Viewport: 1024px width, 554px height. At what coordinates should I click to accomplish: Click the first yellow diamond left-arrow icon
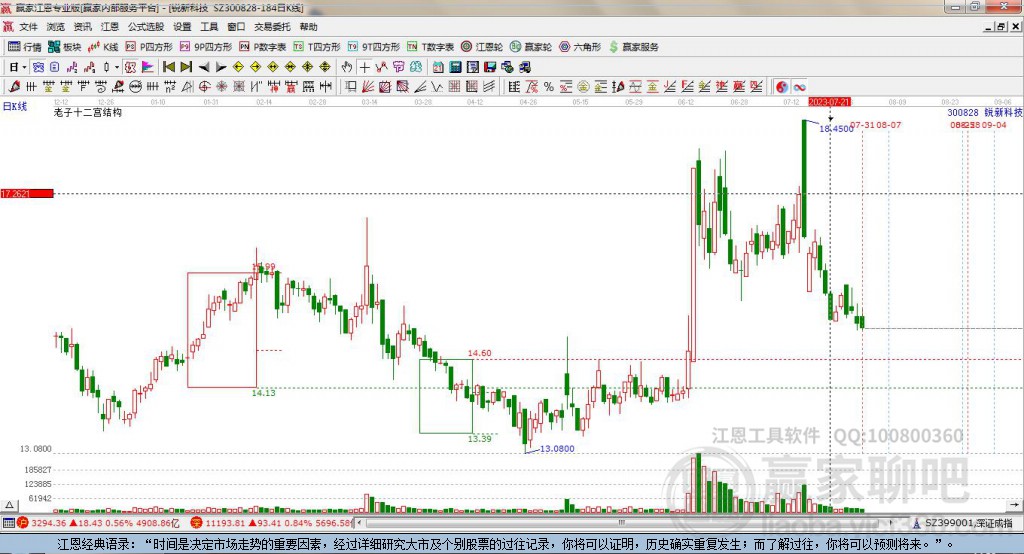pos(238,67)
